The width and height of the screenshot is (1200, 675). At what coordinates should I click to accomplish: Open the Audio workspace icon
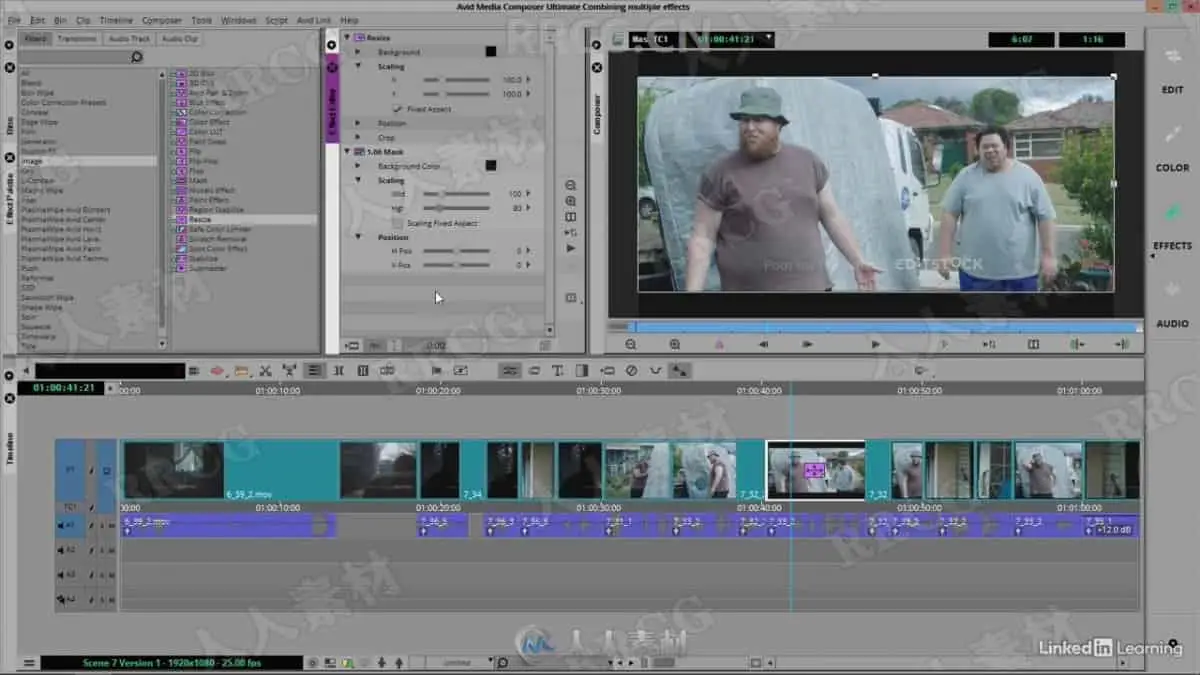click(1172, 290)
